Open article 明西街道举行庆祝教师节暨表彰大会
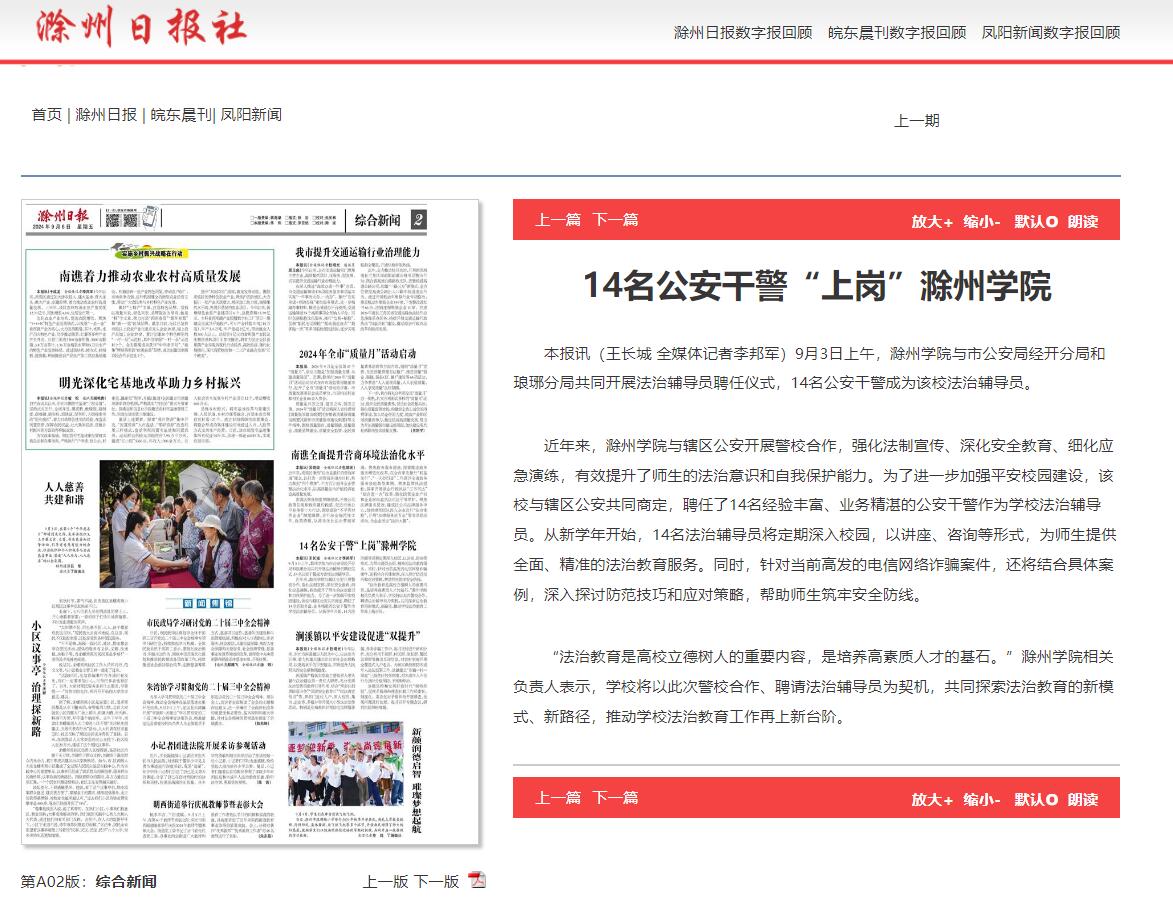This screenshot has height=900, width=1173. pos(208,804)
